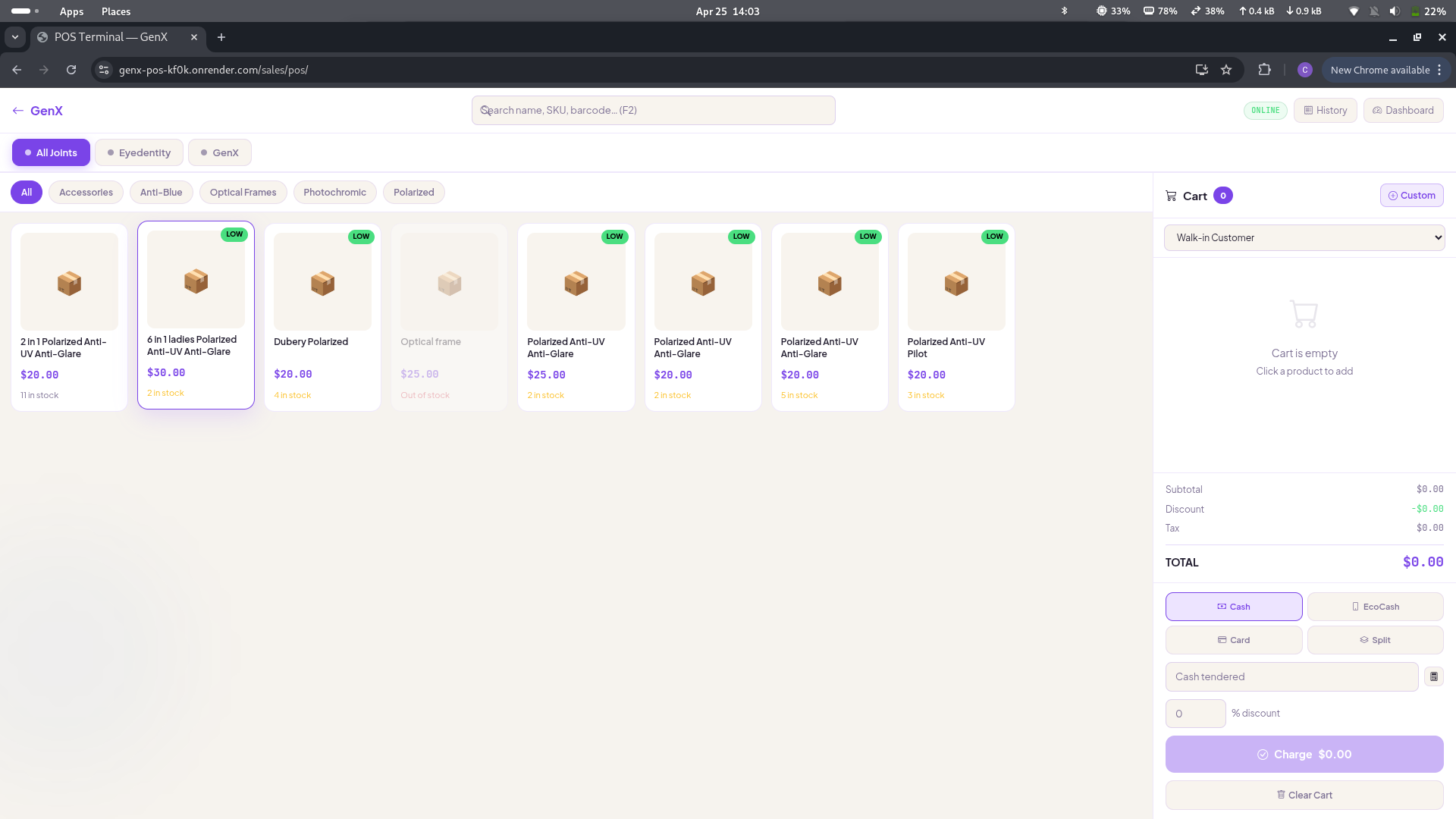Open the Dashboard page
Image resolution: width=1456 pixels, height=819 pixels.
(x=1403, y=111)
